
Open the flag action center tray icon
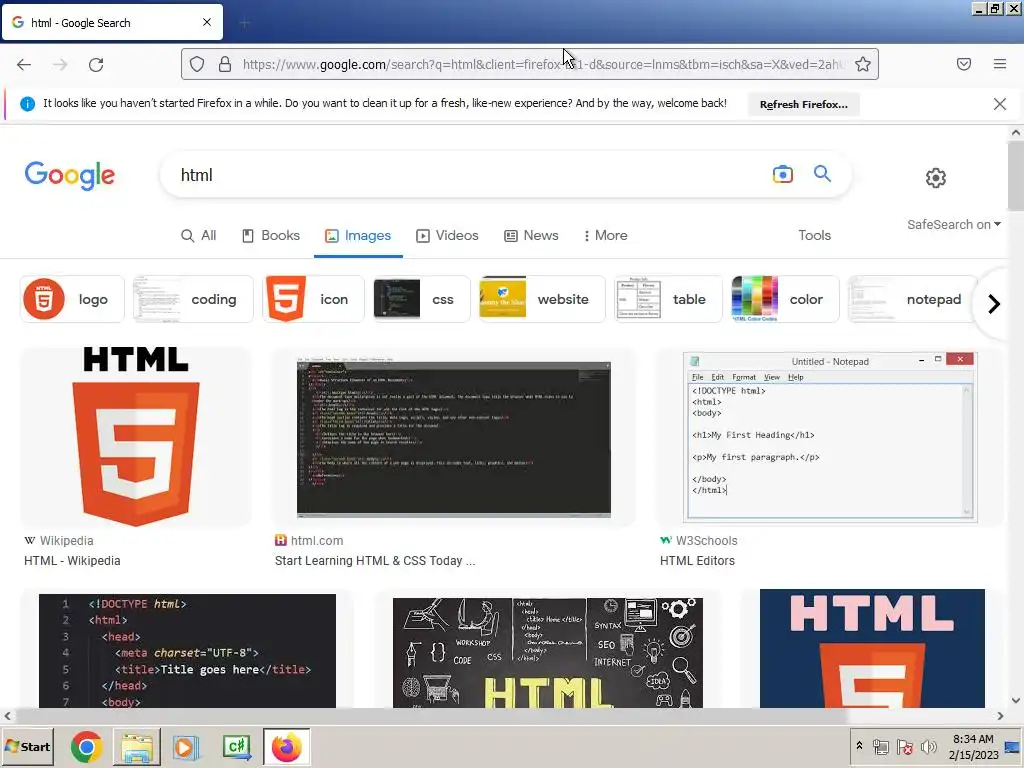tap(904, 746)
